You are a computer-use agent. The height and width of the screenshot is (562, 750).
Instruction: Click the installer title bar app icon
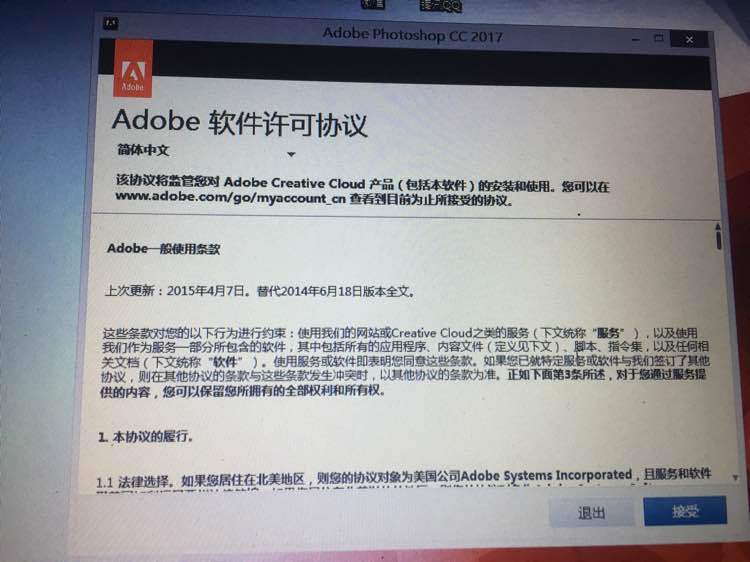tap(110, 22)
